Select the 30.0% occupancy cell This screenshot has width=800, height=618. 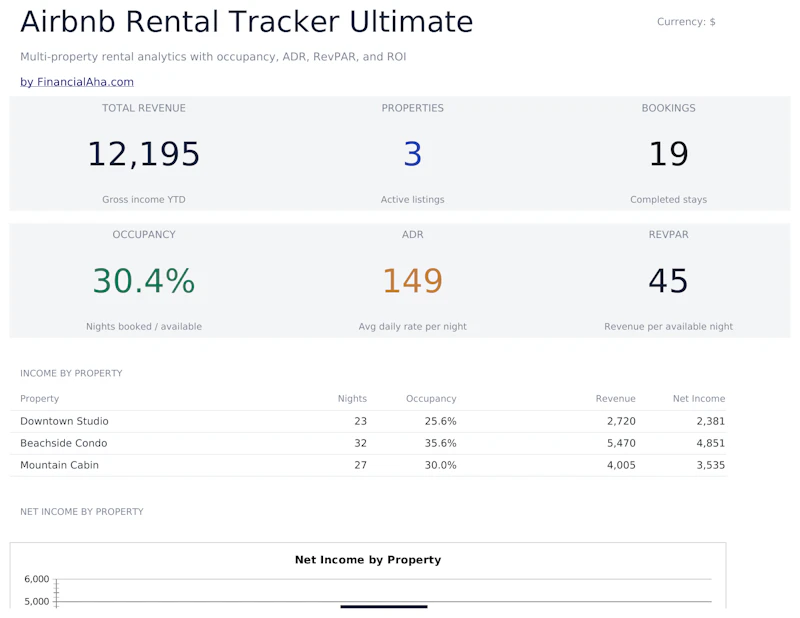(x=441, y=465)
